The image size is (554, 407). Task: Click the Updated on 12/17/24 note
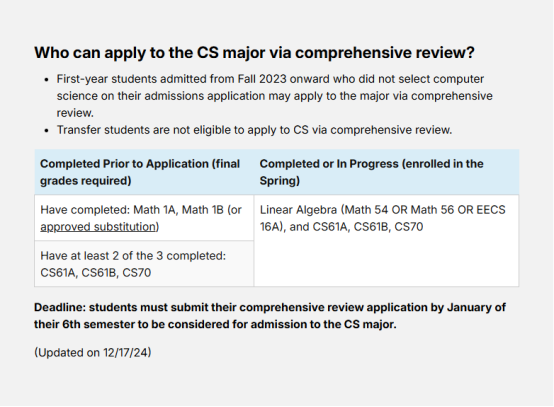coord(93,353)
